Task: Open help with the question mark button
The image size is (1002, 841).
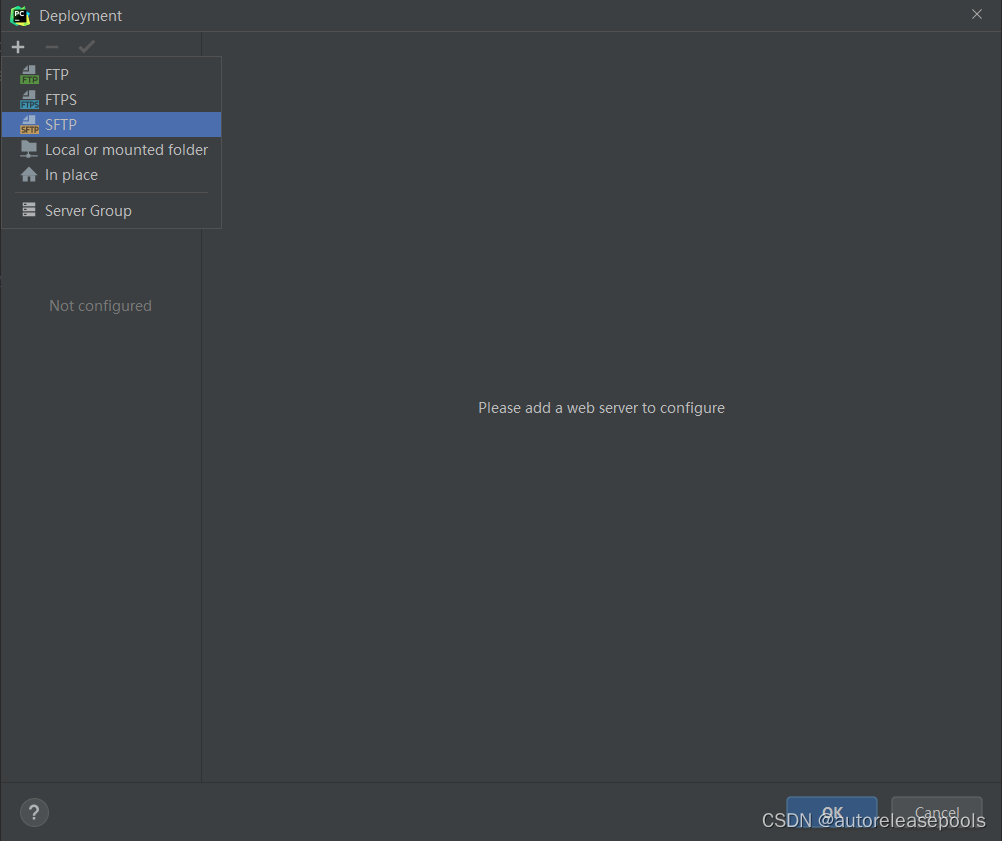Action: [x=35, y=812]
